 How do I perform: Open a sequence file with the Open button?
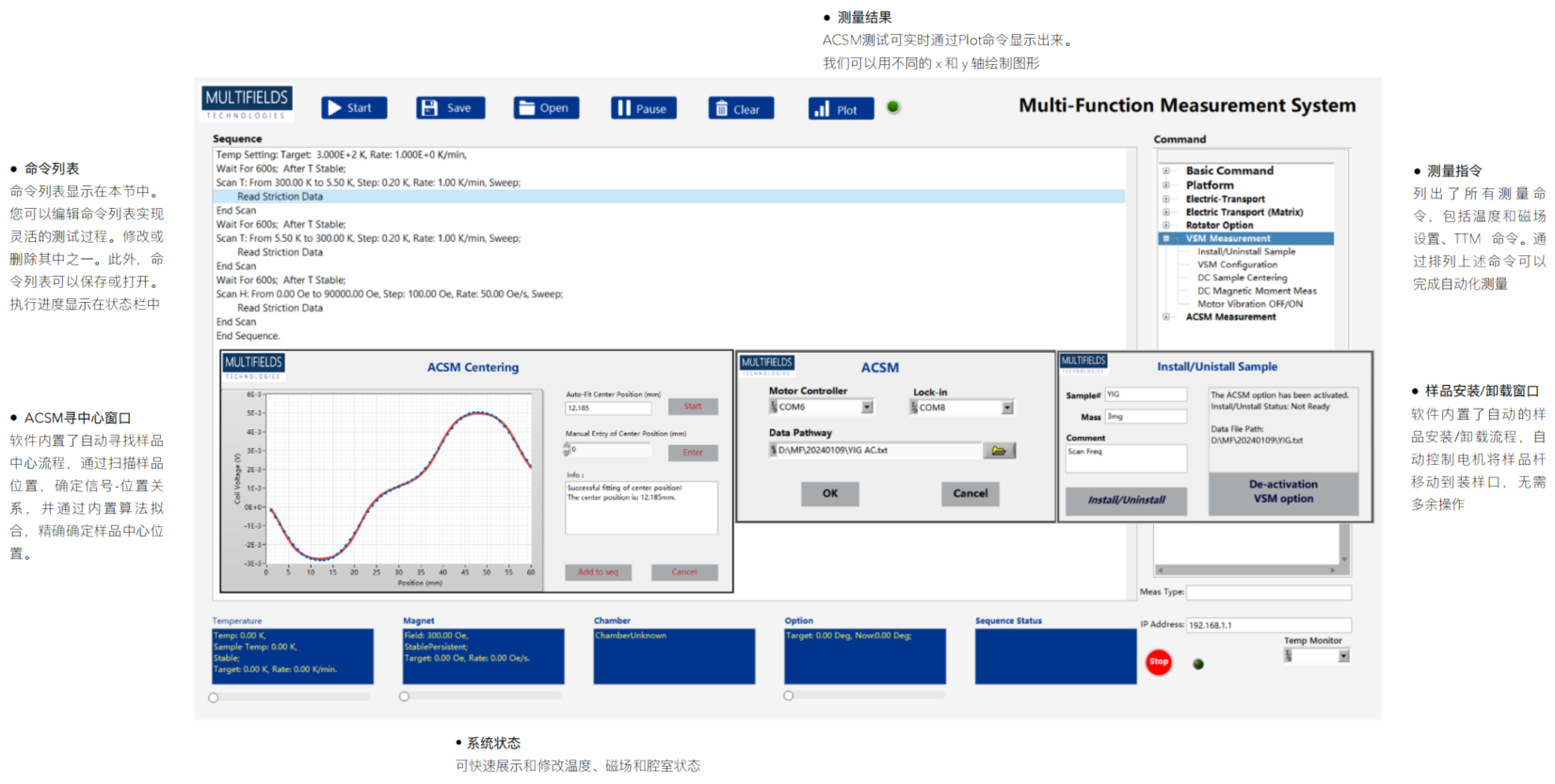coord(546,108)
